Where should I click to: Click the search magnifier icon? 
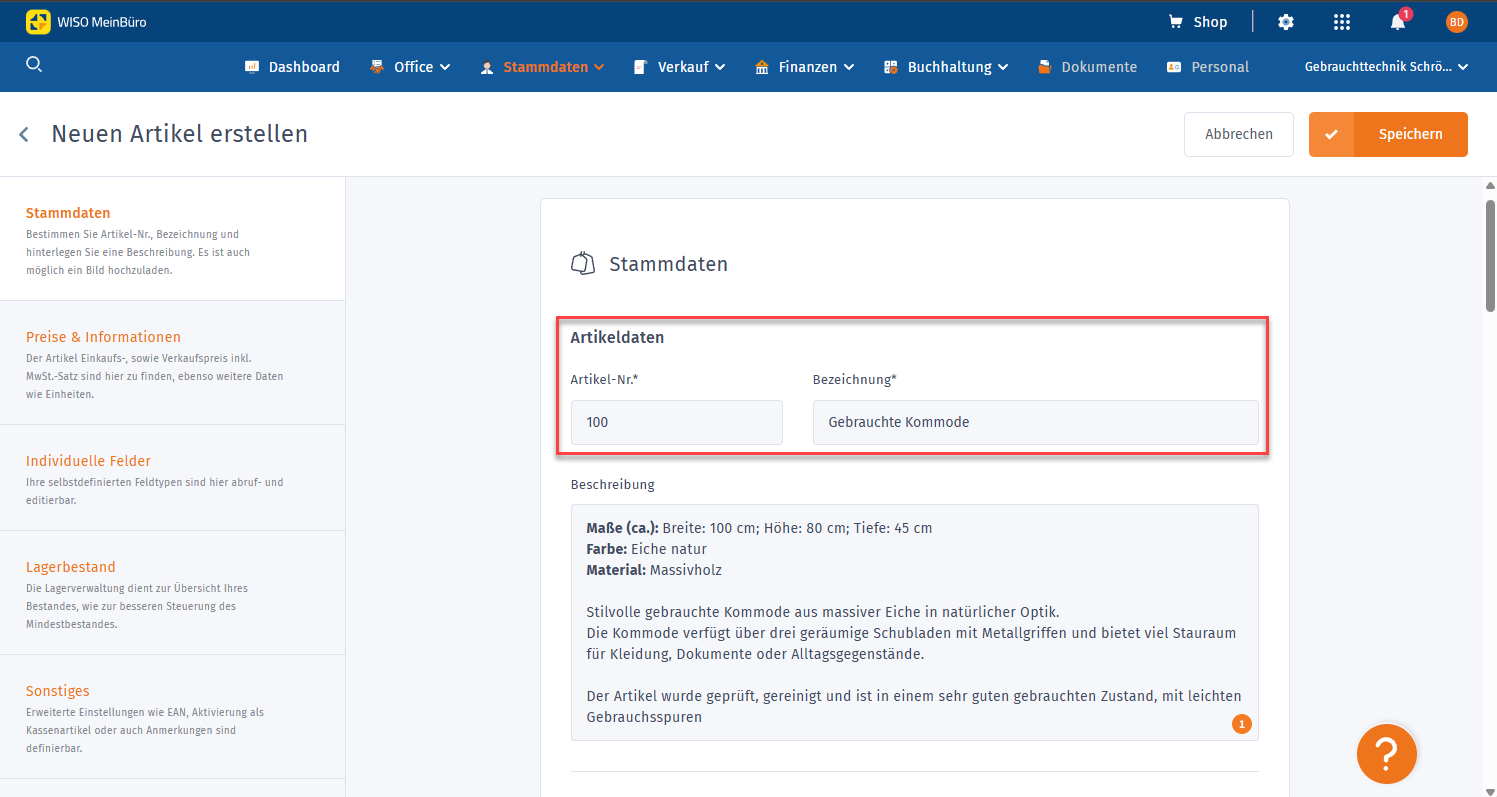click(34, 65)
